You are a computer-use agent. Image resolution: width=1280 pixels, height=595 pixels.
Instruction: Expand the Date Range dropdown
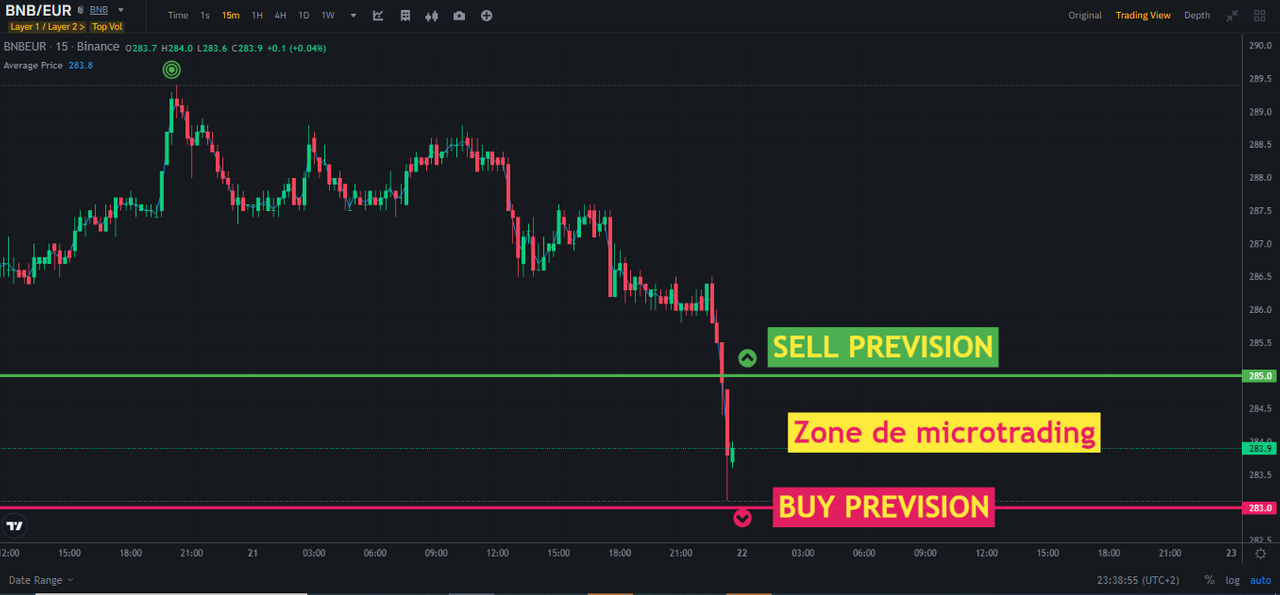(41, 580)
